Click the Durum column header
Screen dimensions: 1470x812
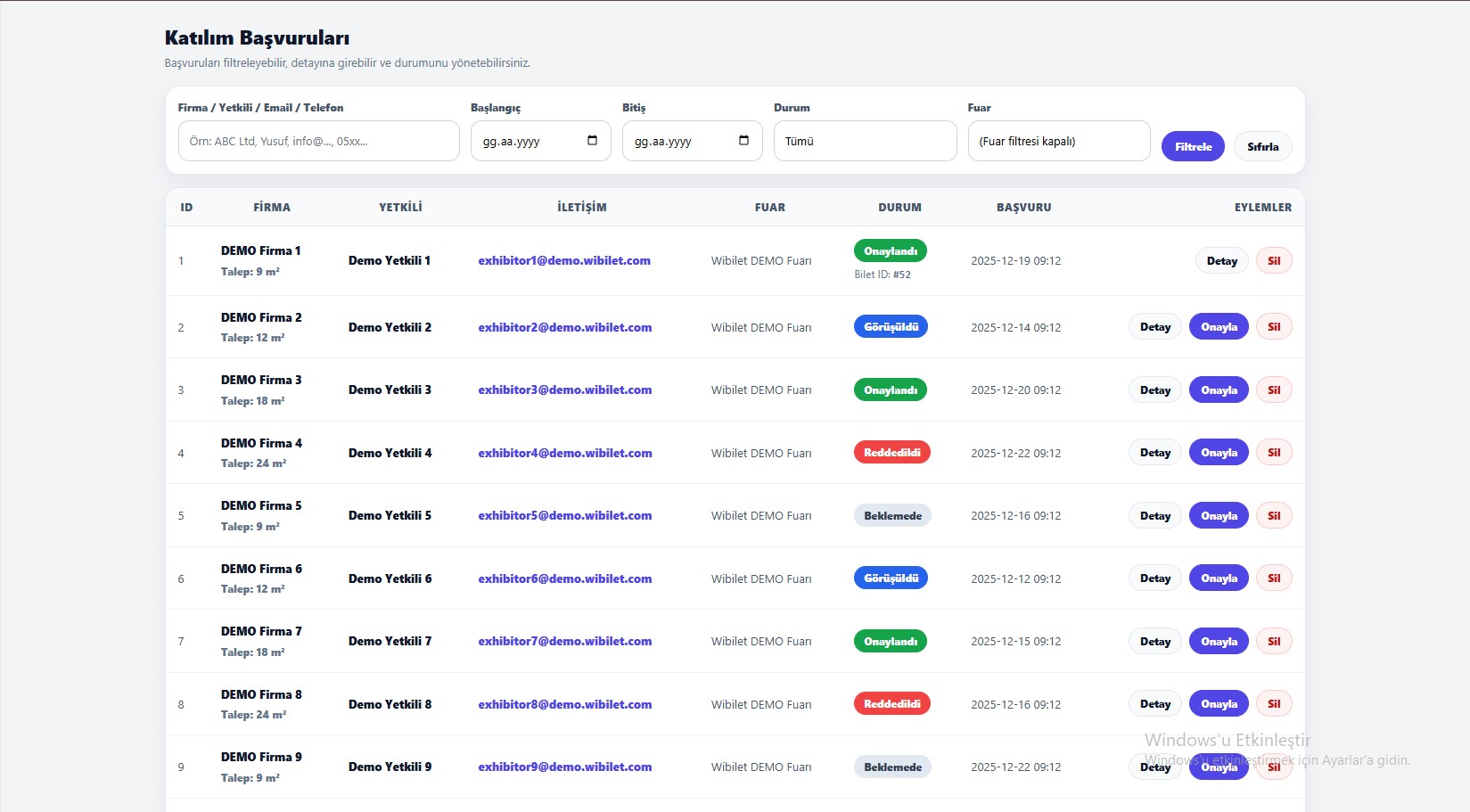click(x=899, y=208)
